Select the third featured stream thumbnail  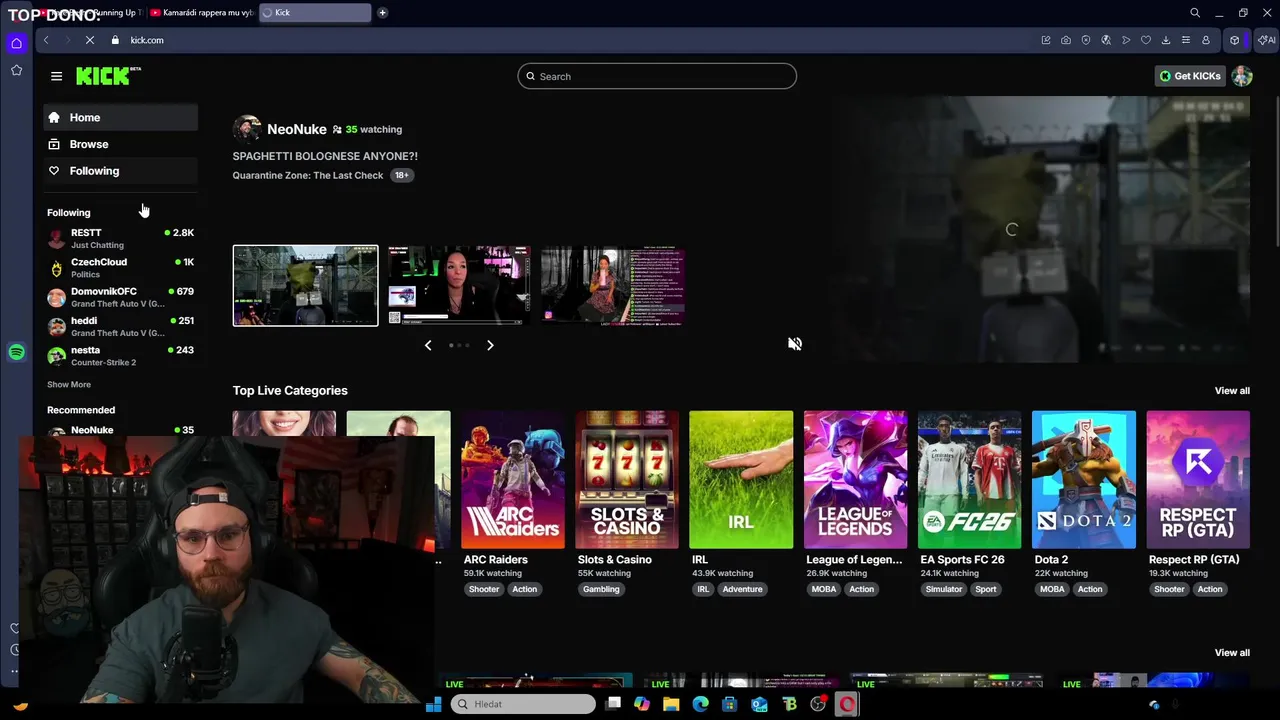612,286
